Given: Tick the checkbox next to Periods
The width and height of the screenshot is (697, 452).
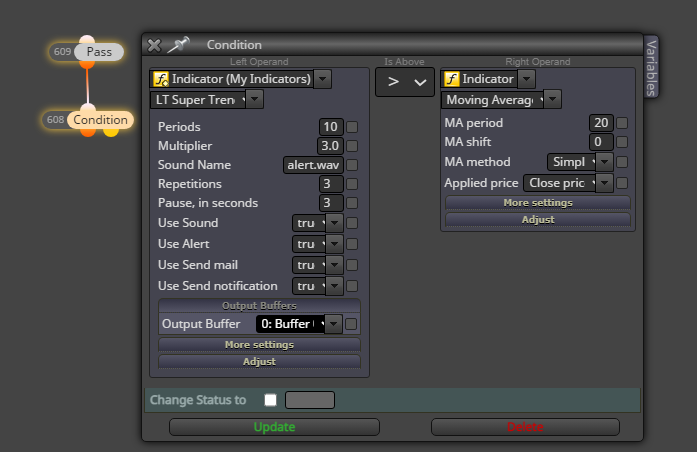Looking at the screenshot, I should pos(352,127).
